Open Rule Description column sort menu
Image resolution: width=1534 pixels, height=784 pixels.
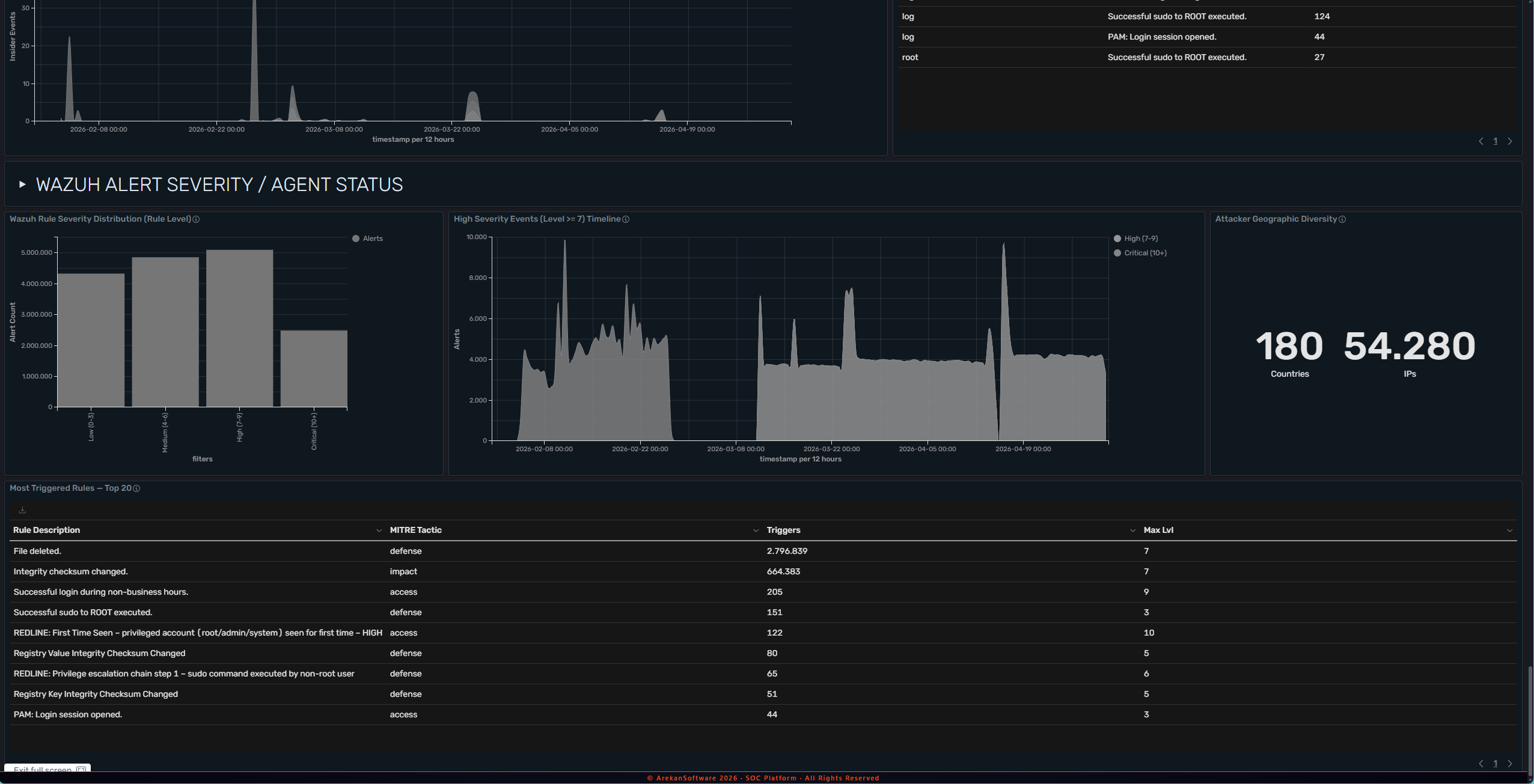tap(379, 530)
